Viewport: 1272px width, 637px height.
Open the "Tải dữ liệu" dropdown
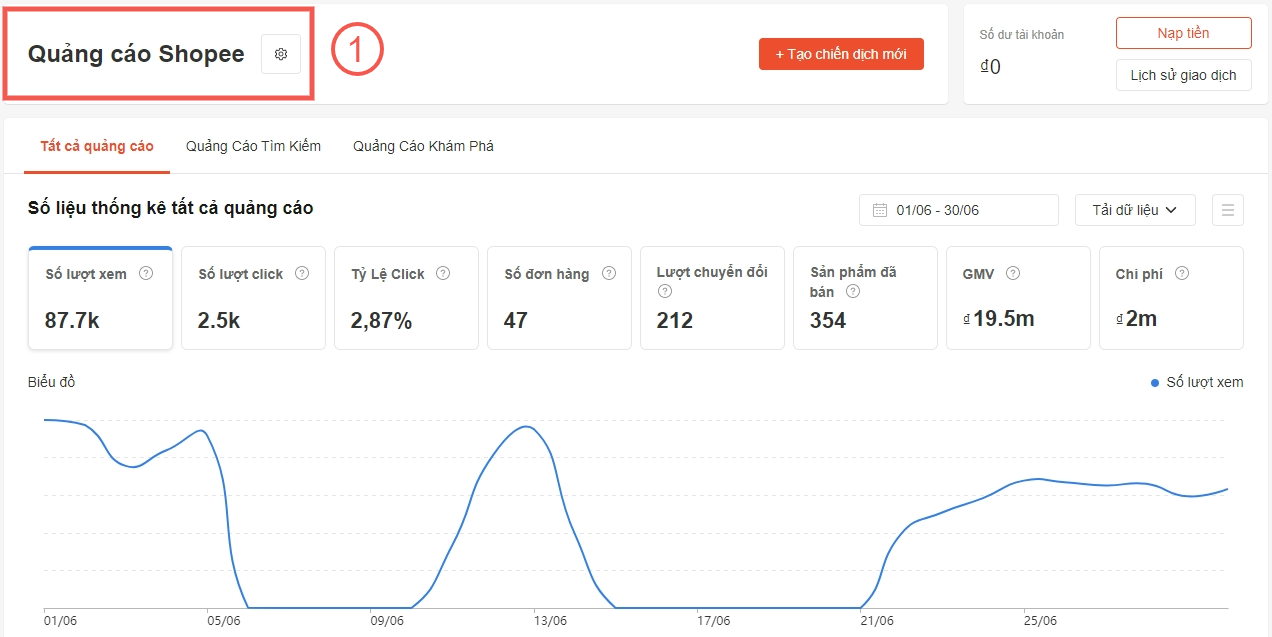[x=1134, y=210]
